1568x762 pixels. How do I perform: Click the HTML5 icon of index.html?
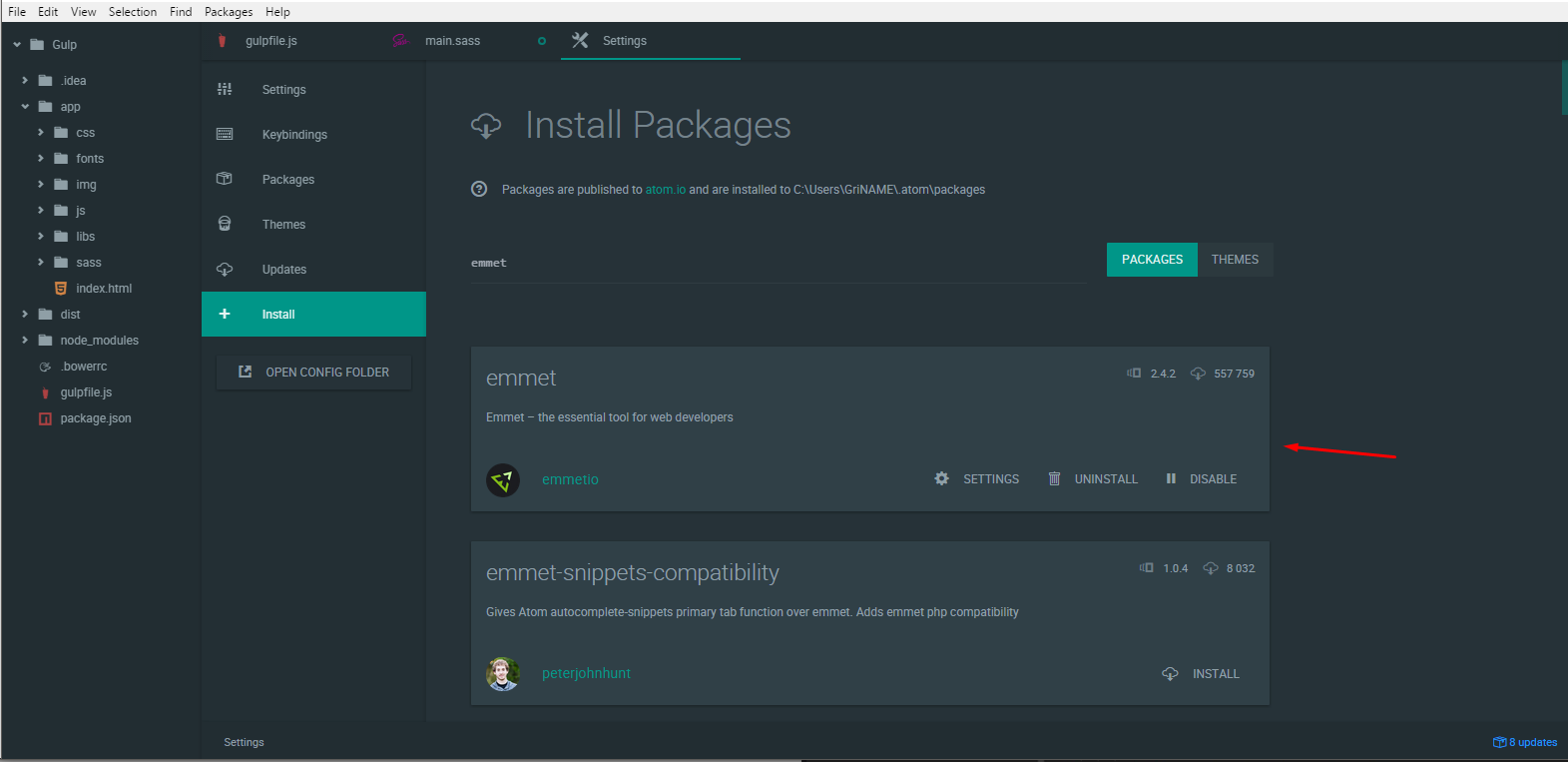pos(61,288)
